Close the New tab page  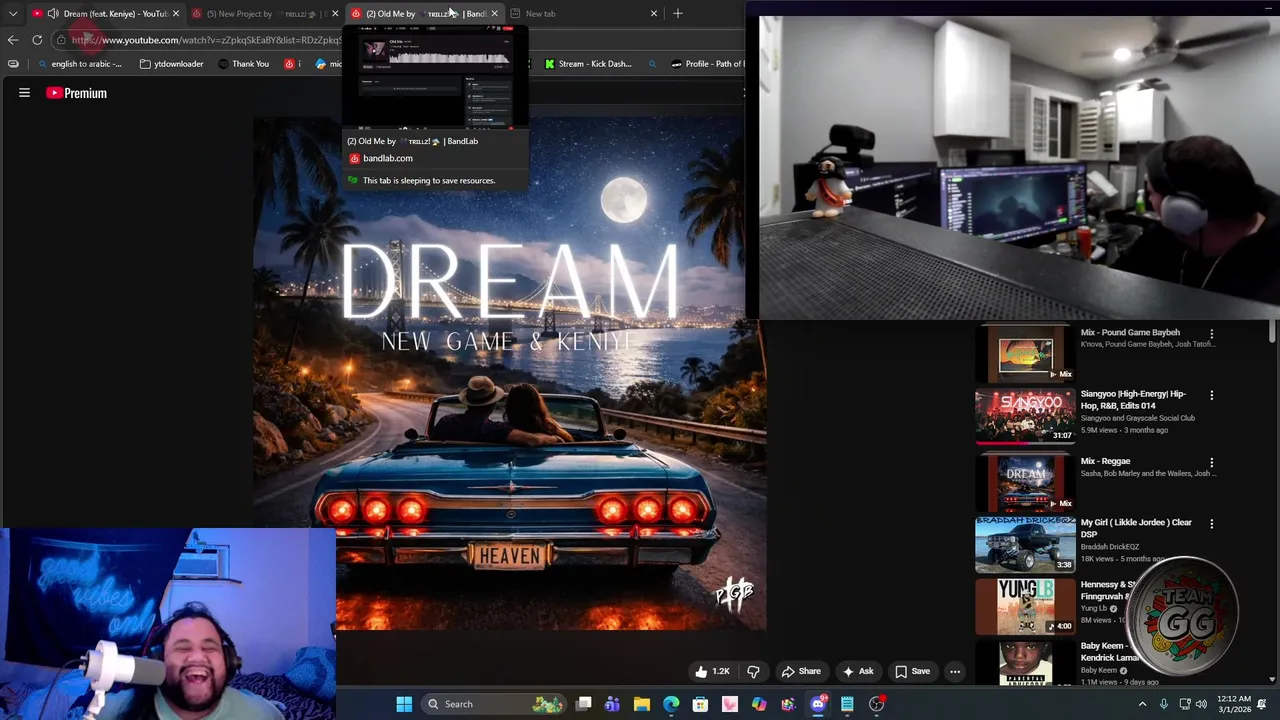(654, 14)
